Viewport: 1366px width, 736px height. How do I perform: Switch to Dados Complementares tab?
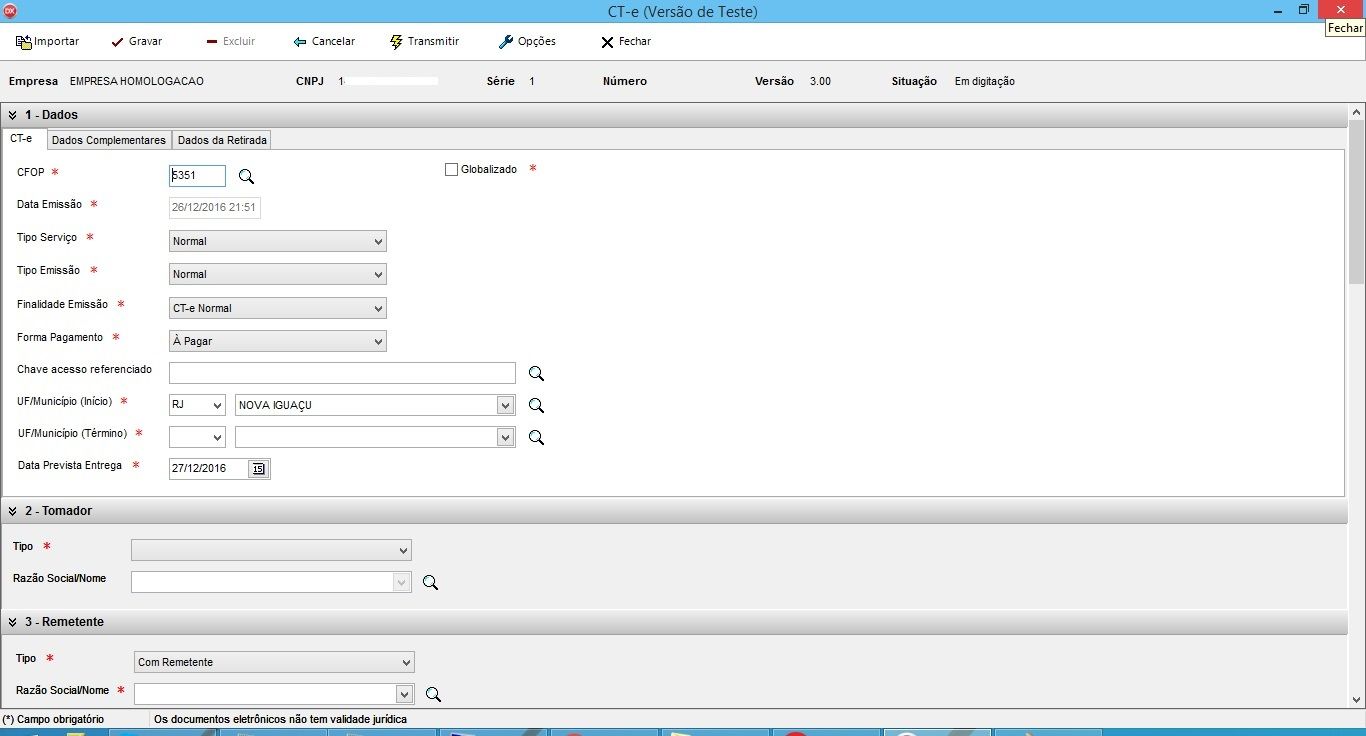(108, 140)
